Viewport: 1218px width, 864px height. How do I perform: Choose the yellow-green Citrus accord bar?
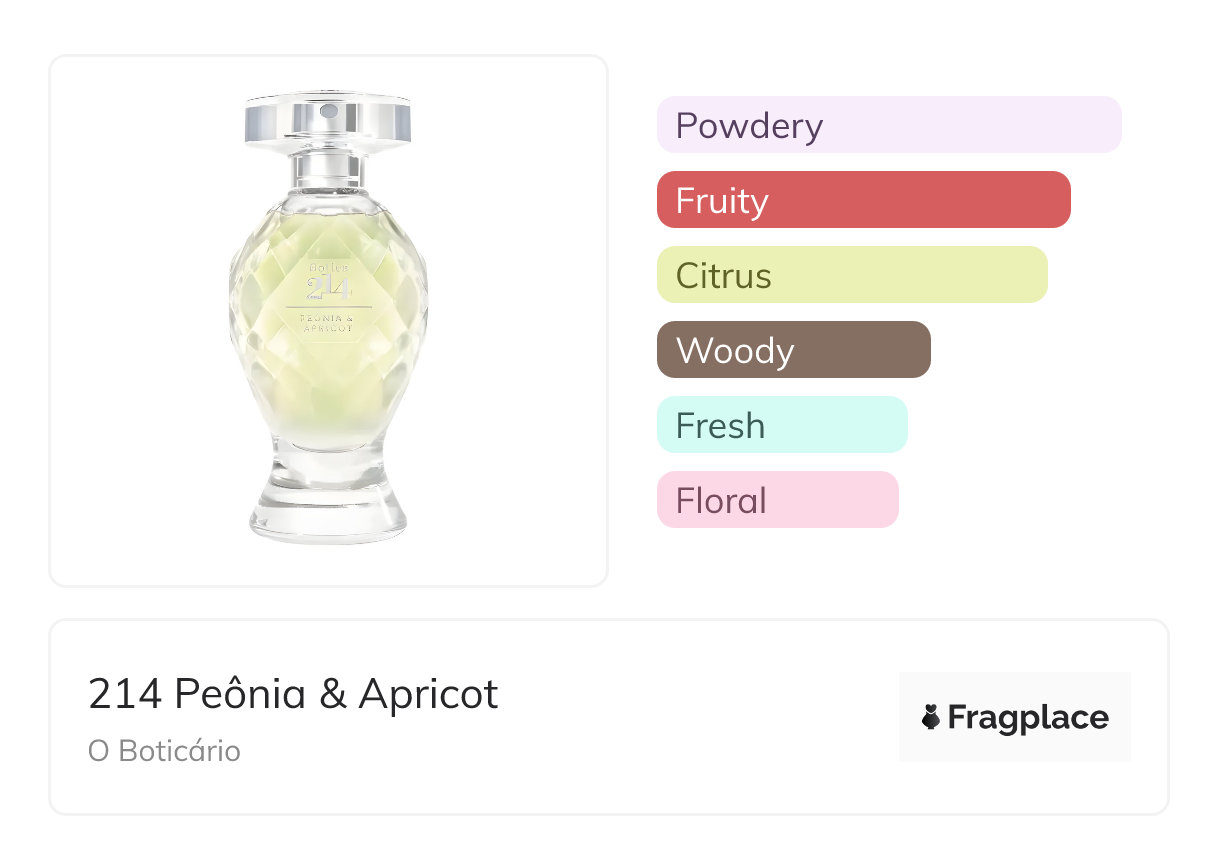852,275
